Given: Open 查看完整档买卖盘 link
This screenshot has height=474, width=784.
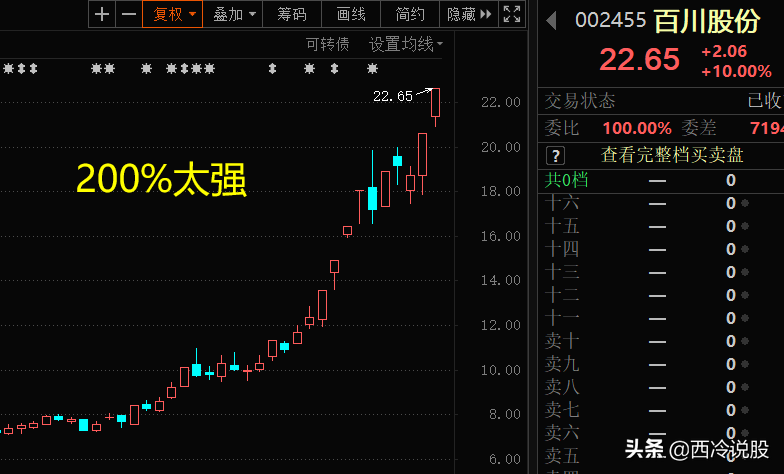Looking at the screenshot, I should pyautogui.click(x=672, y=155).
